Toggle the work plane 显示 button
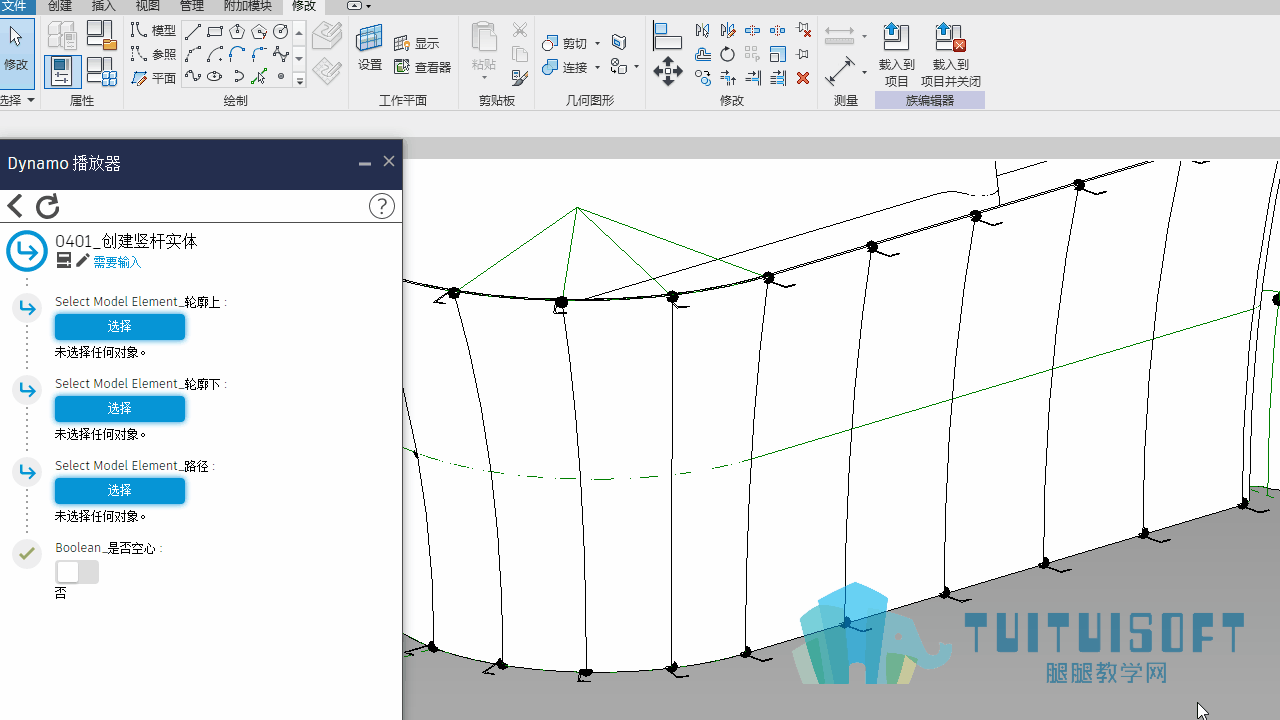The image size is (1280, 720). 417,43
